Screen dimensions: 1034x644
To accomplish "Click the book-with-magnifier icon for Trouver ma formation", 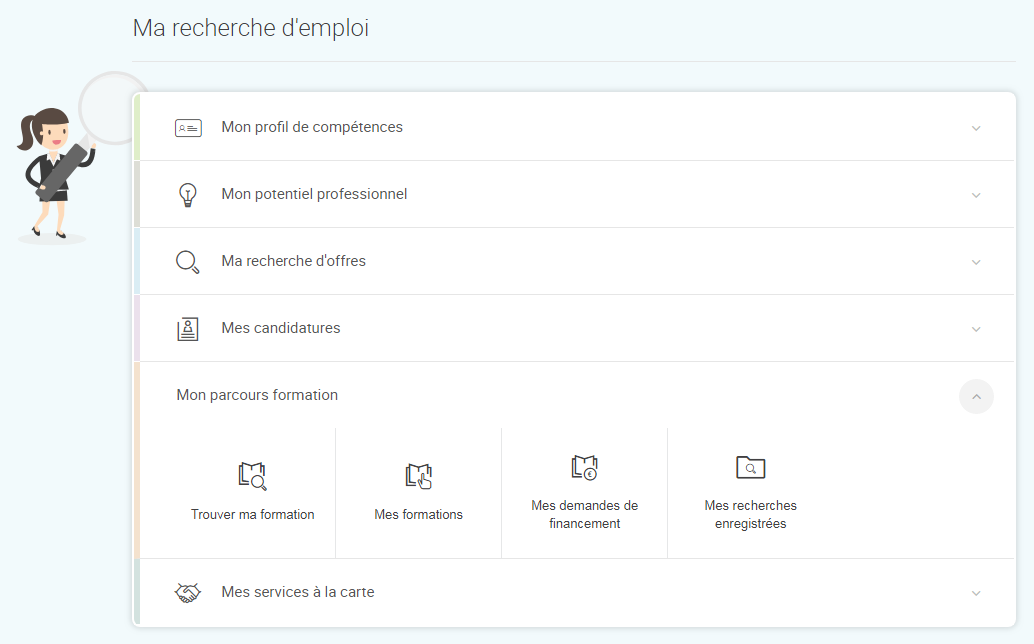I will (253, 476).
